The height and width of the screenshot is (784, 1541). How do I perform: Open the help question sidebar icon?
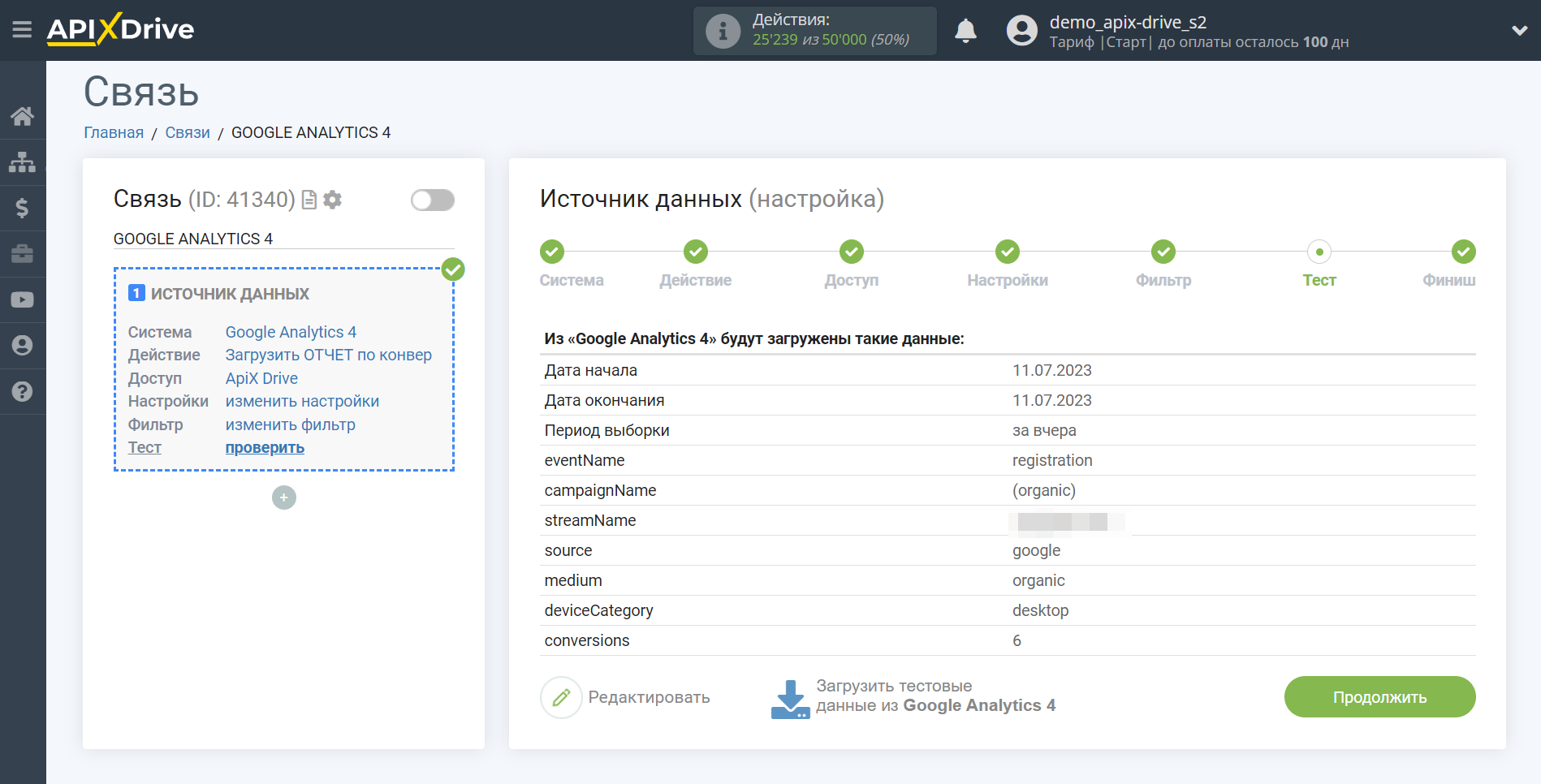(22, 391)
